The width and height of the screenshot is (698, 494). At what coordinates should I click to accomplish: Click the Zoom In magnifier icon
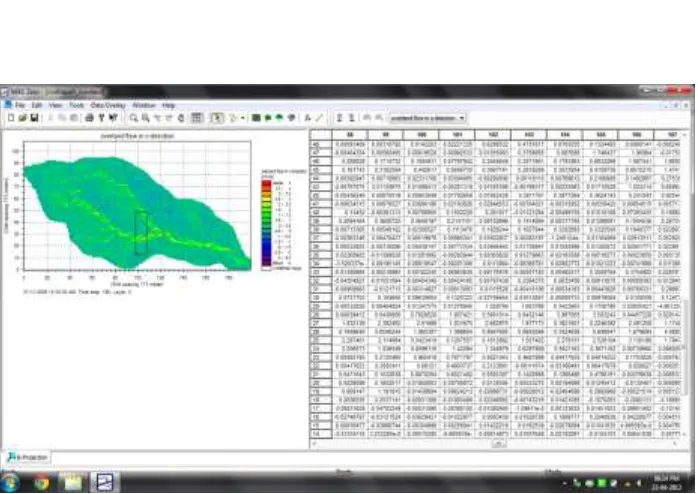pyautogui.click(x=134, y=118)
